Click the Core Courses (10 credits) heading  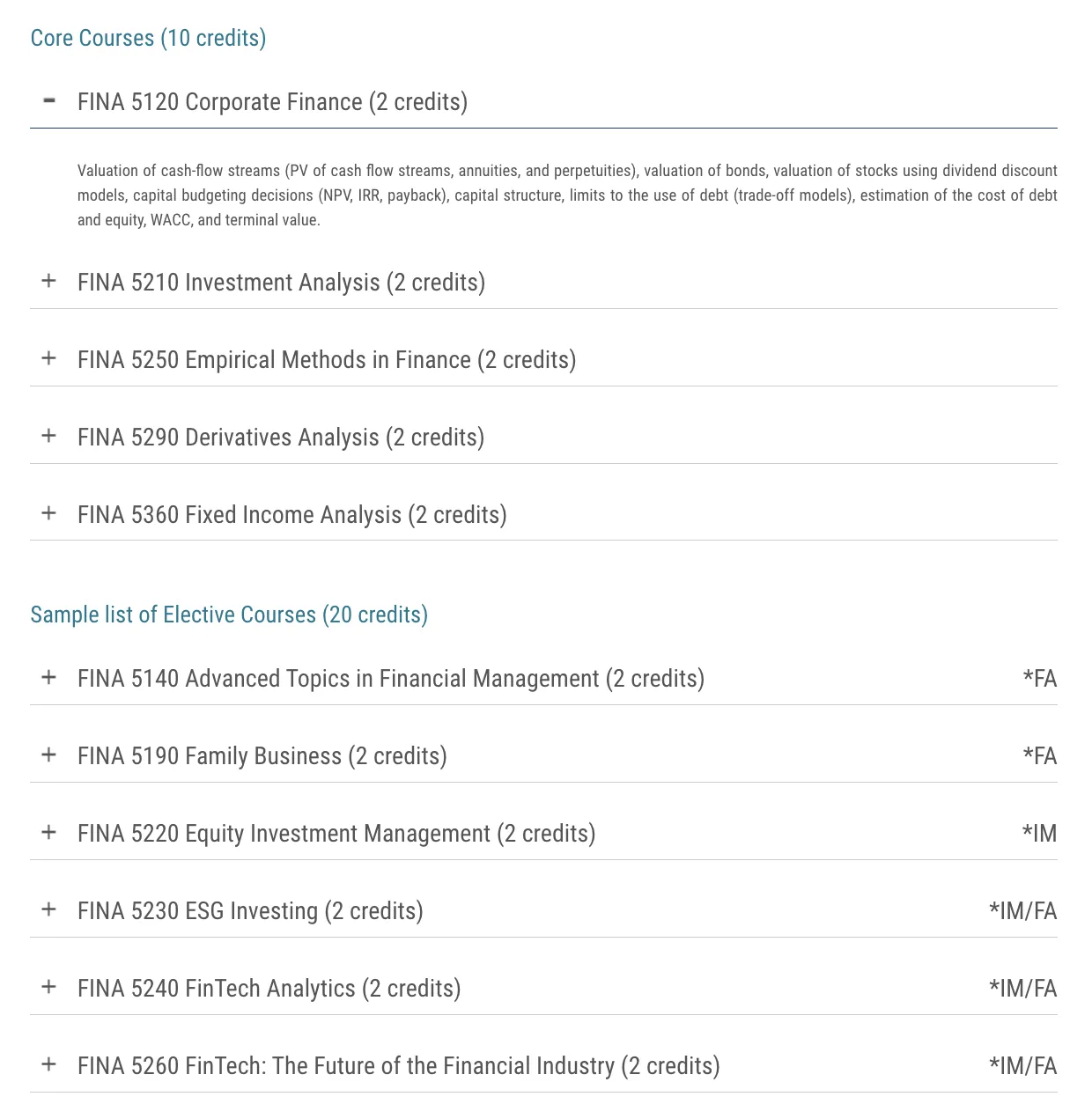coord(148,38)
